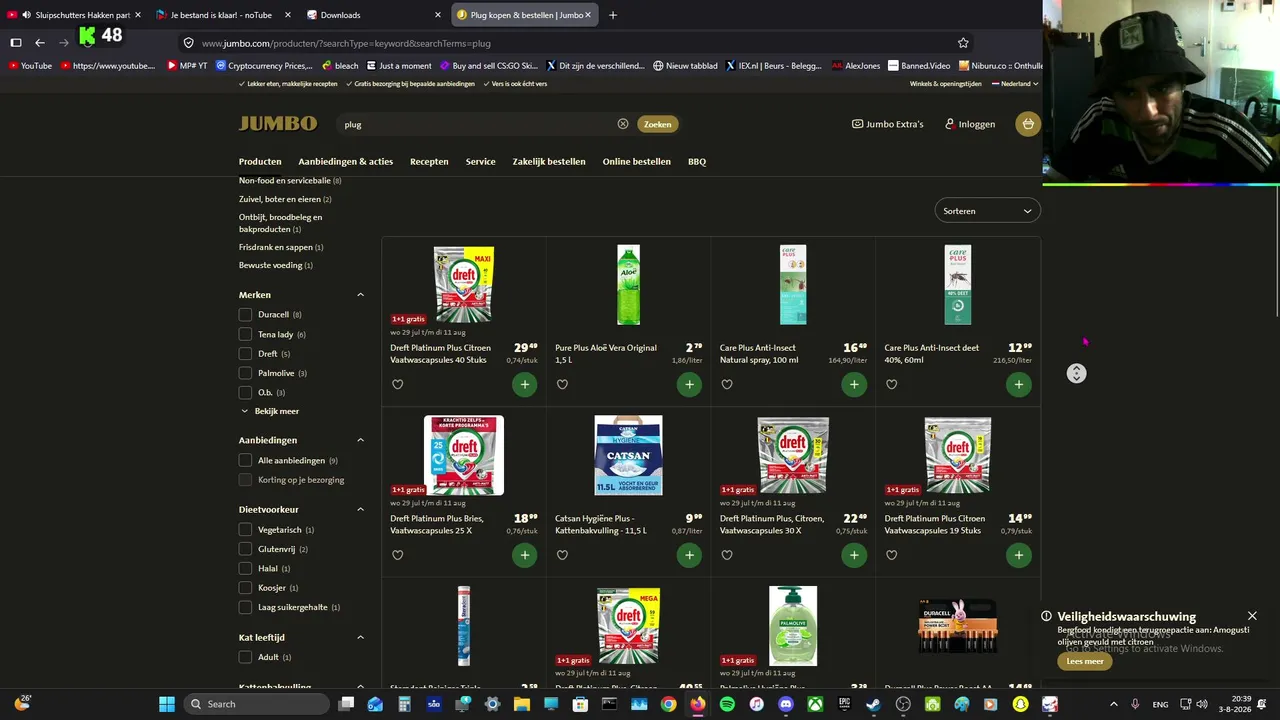
Task: Open Discord from the taskbar
Action: point(786,704)
